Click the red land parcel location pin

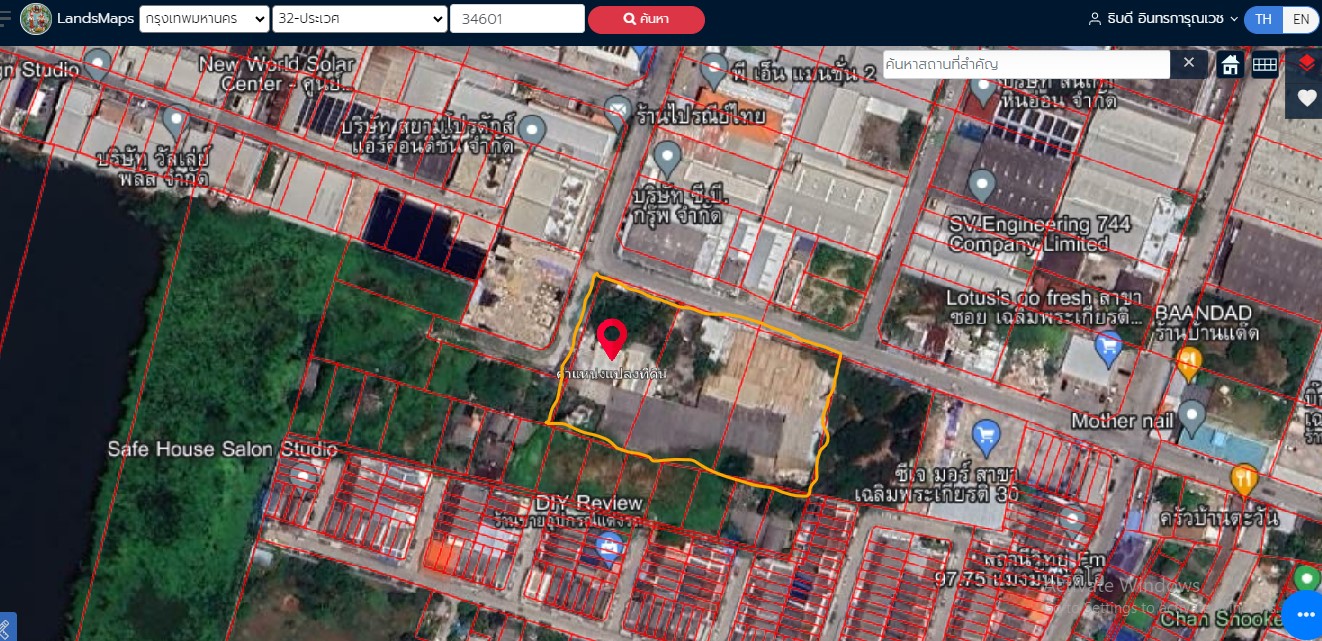[611, 340]
